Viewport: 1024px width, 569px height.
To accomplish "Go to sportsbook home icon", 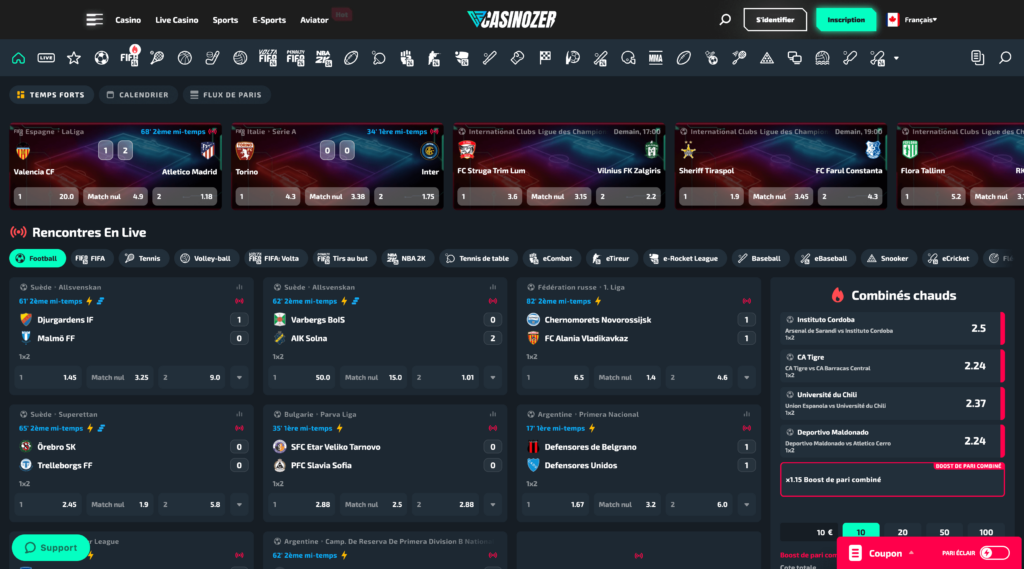I will coord(18,58).
